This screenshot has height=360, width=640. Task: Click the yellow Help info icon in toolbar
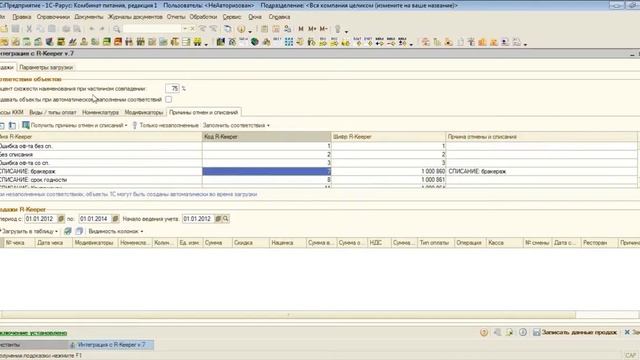pos(241,29)
